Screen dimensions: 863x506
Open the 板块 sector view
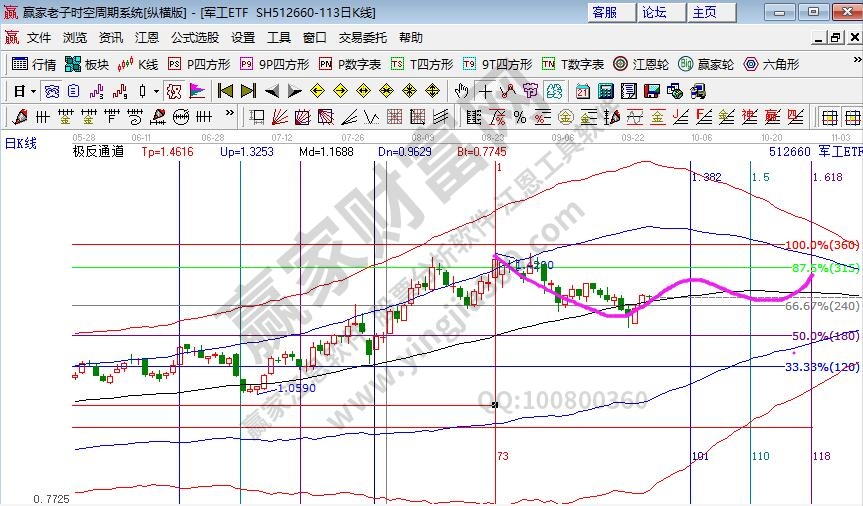[x=87, y=64]
